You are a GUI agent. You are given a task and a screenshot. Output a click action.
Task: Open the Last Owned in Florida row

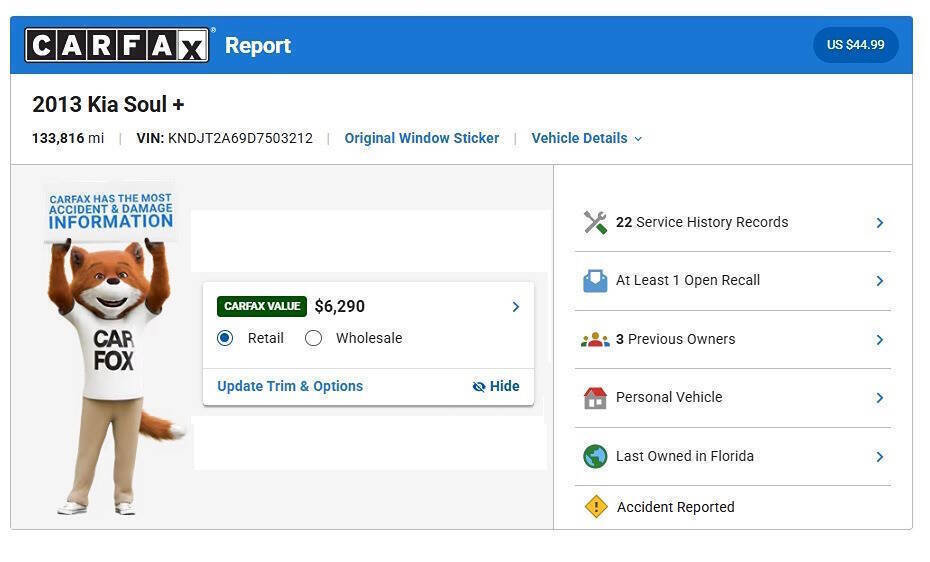(732, 457)
